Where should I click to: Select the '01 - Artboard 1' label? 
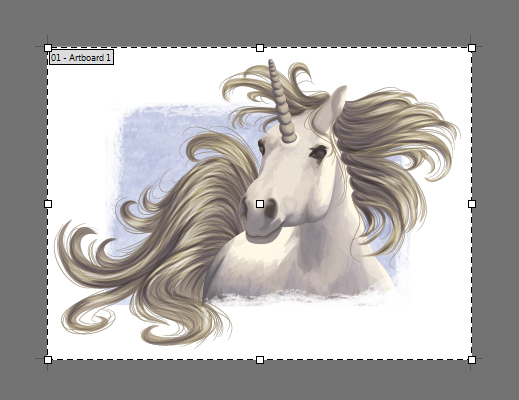coord(81,57)
